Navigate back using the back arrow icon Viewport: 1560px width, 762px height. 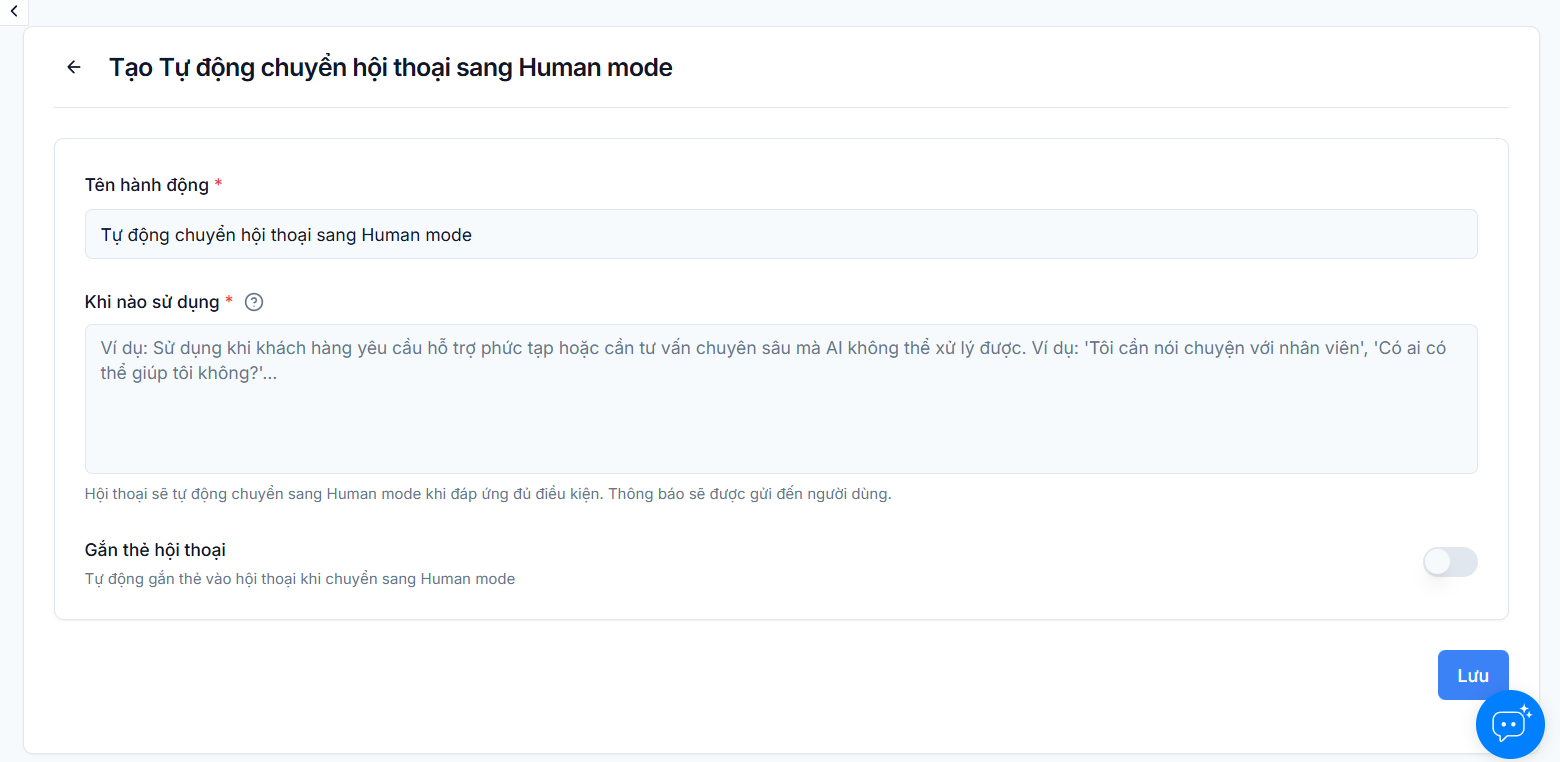(73, 67)
